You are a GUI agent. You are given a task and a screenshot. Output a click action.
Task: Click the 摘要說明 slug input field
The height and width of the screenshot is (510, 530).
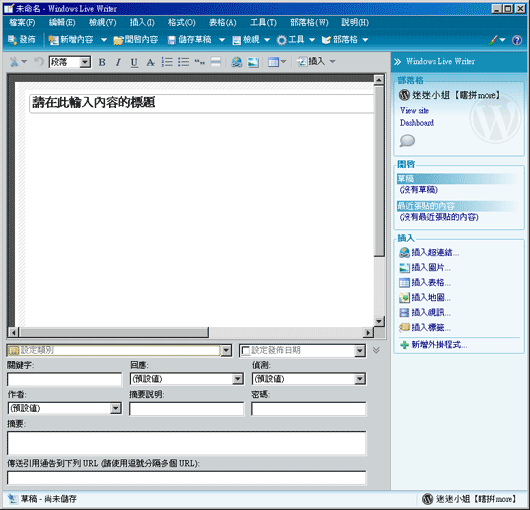(187, 409)
